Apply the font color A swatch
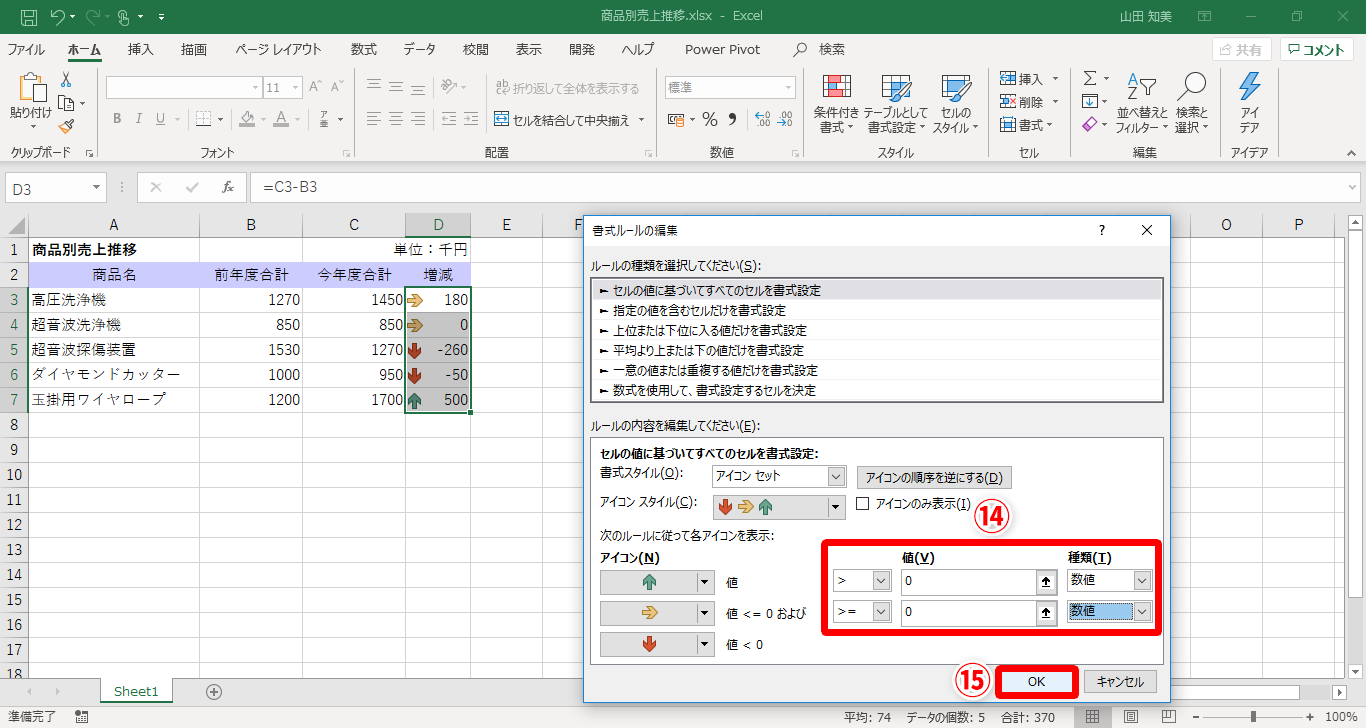1366x728 pixels. [281, 119]
